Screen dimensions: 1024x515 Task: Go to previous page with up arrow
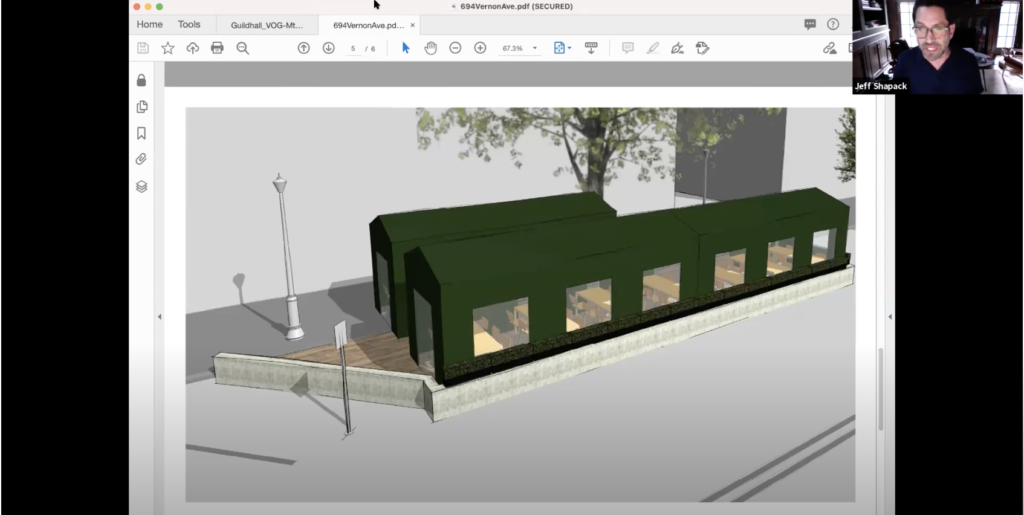pos(304,48)
